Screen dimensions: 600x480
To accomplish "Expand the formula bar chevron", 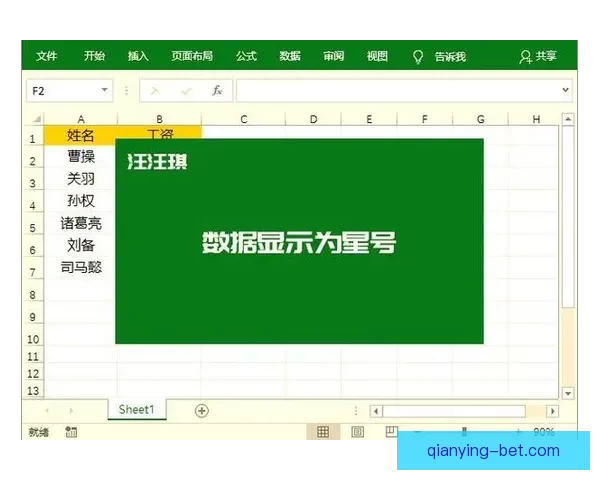I will (566, 90).
